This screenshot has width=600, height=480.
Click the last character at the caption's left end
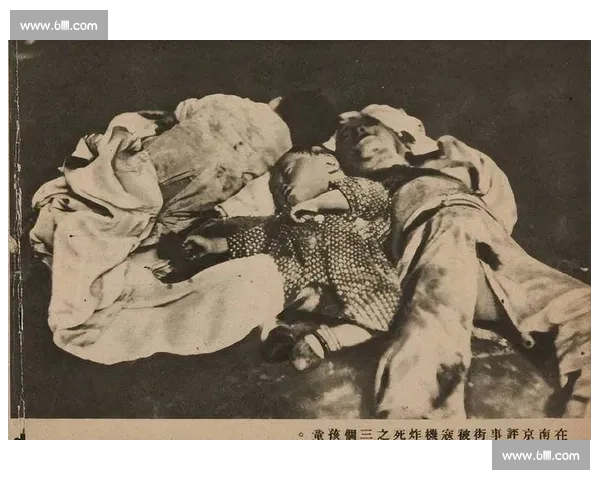(303, 432)
